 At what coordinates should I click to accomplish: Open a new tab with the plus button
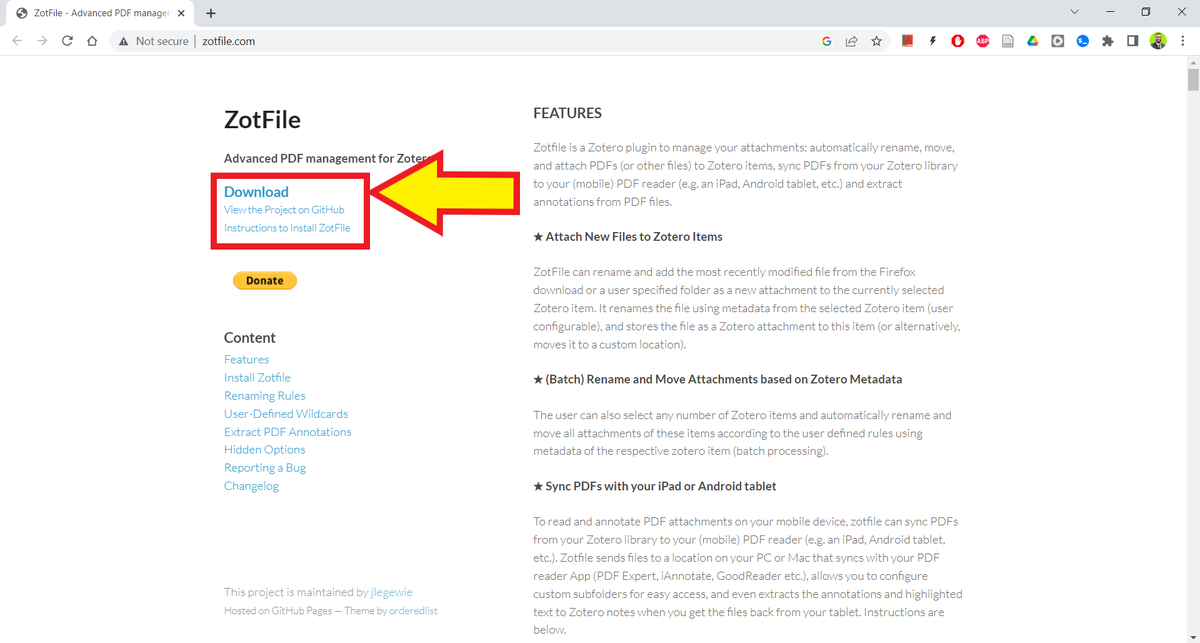click(x=210, y=13)
